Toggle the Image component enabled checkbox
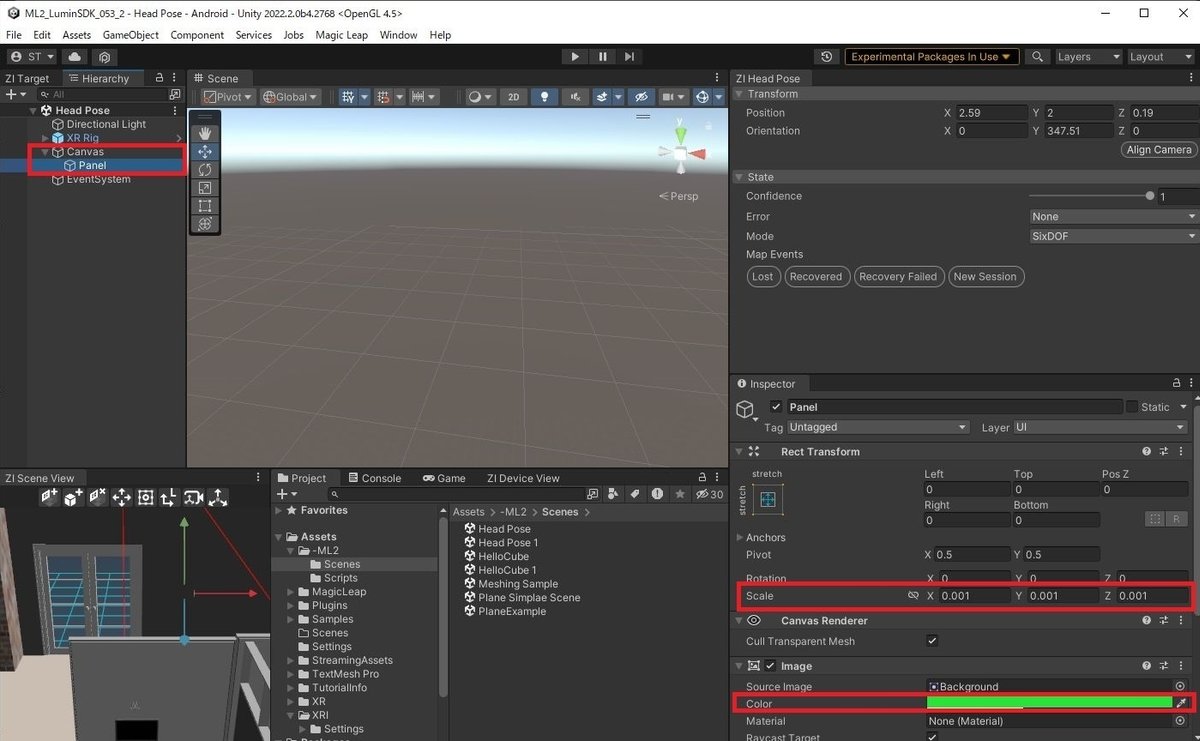The width and height of the screenshot is (1200, 741). pos(771,666)
